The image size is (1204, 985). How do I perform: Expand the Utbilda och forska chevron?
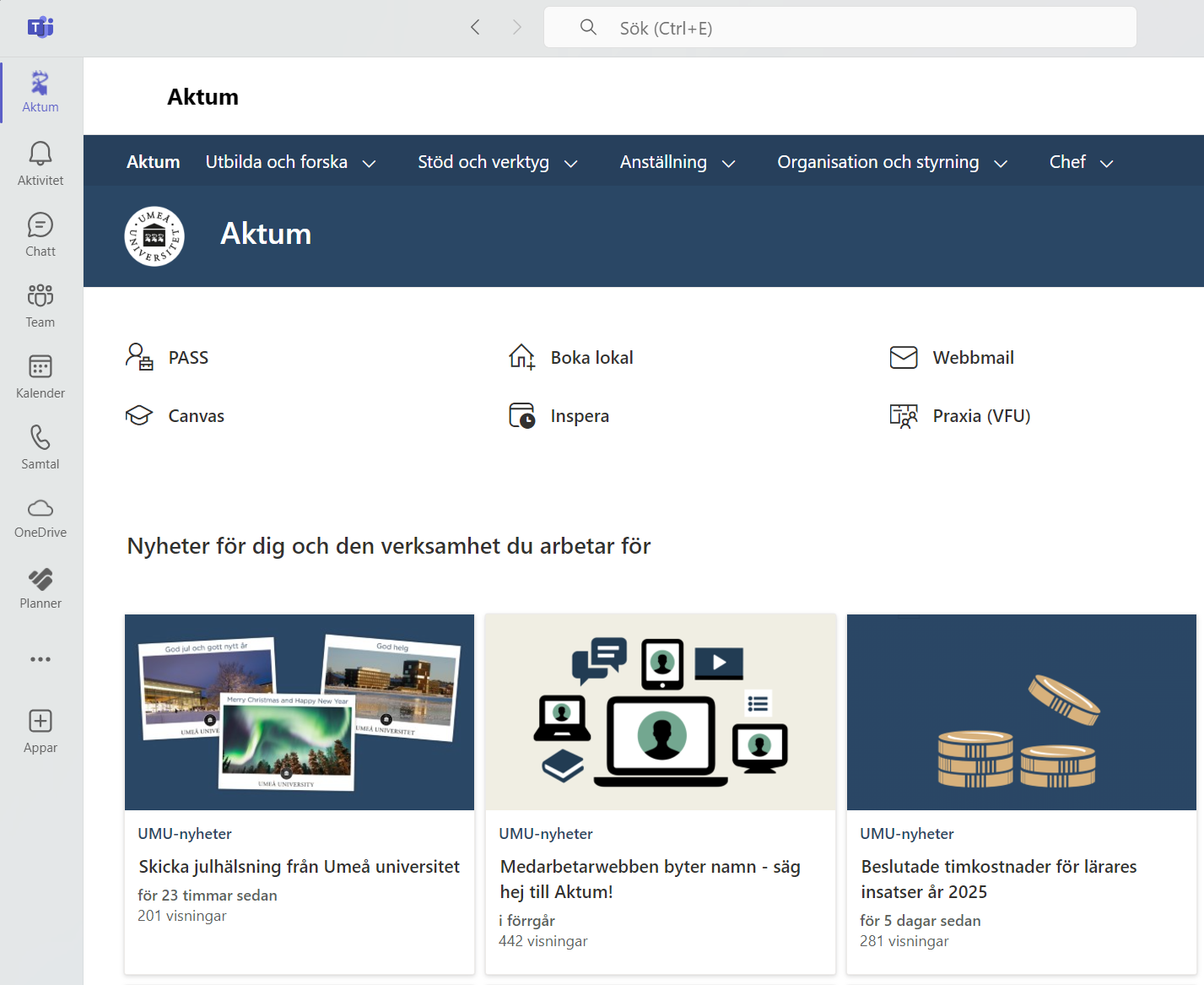369,164
